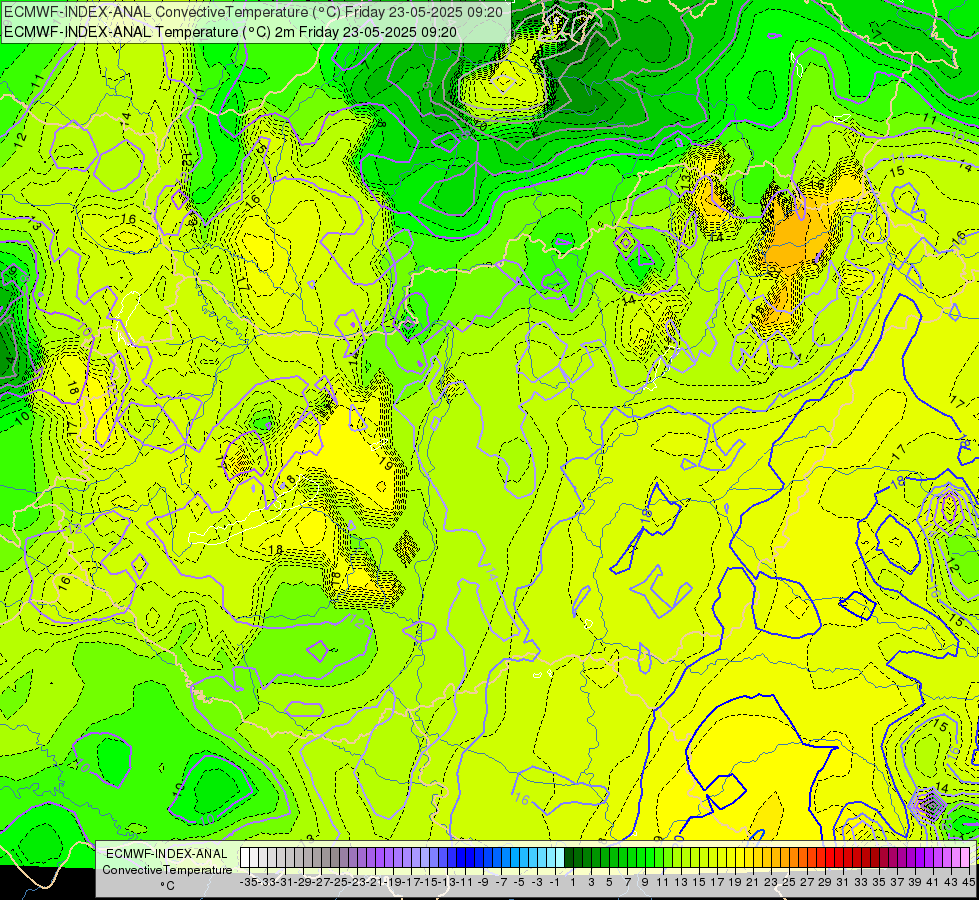Click the 33 scale value

861,882
